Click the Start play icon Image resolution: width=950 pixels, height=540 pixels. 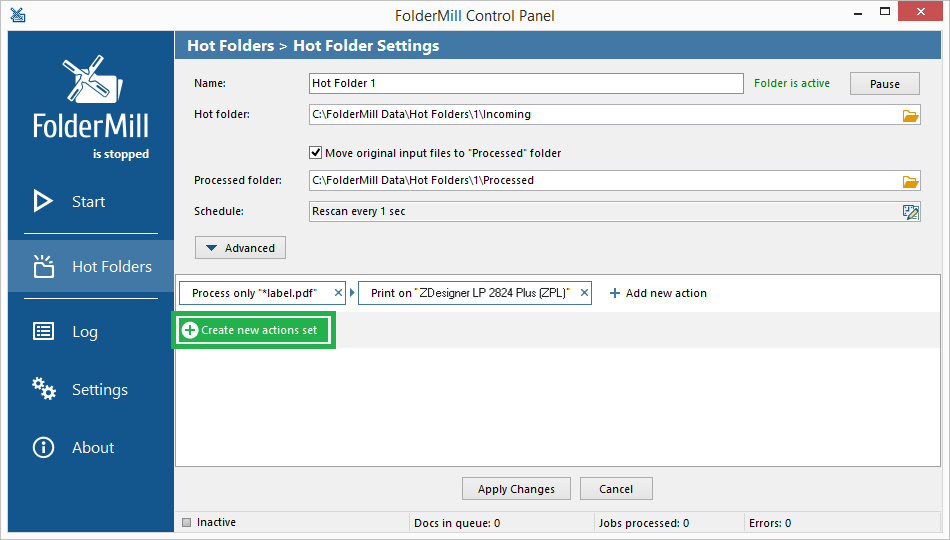42,201
